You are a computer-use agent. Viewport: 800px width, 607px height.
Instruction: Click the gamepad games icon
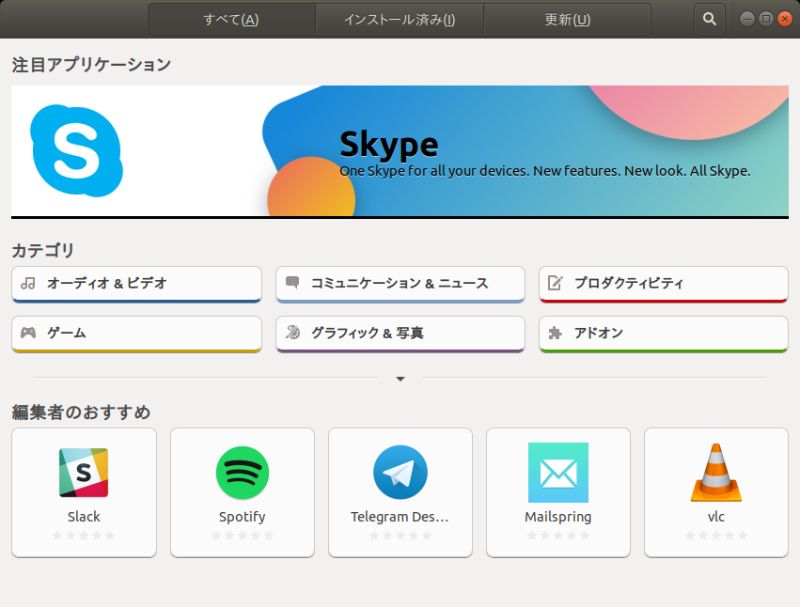(28, 333)
